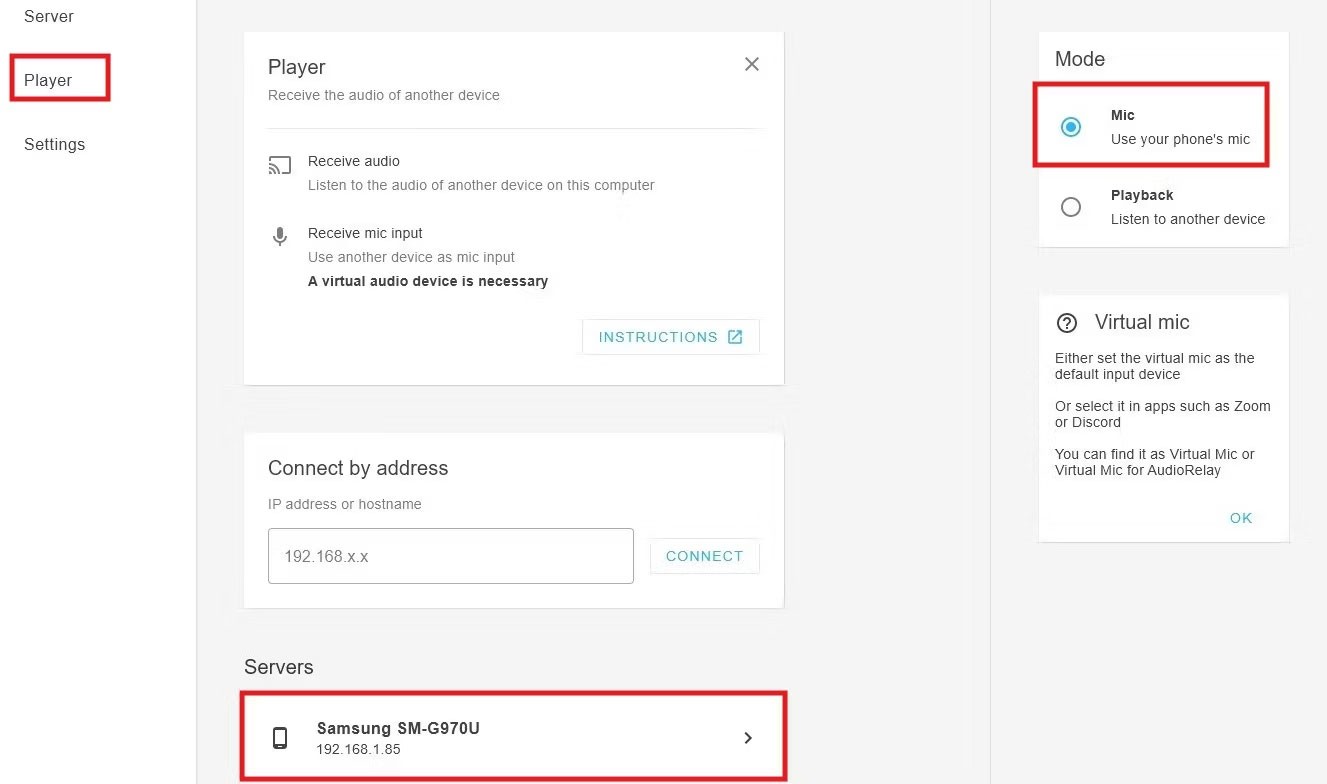This screenshot has height=784, width=1327.
Task: Click the Virtual mic question mark icon
Action: (1067, 323)
